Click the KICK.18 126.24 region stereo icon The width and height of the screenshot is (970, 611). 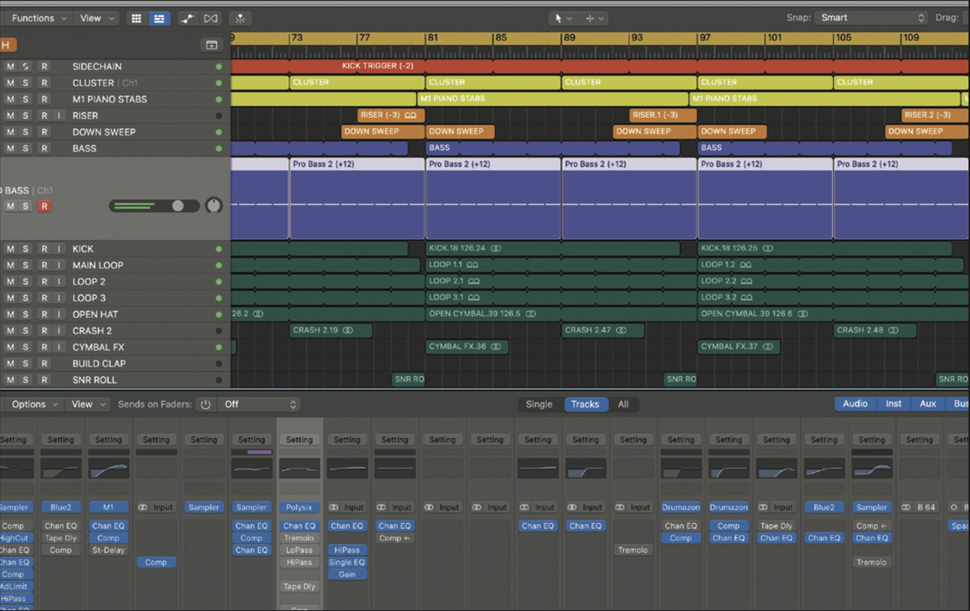click(496, 248)
